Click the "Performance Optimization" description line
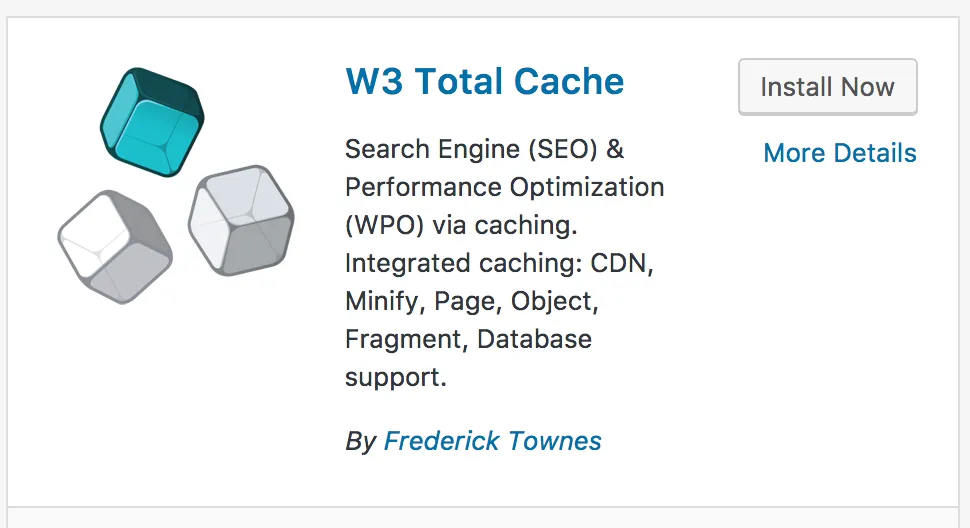 tap(504, 188)
